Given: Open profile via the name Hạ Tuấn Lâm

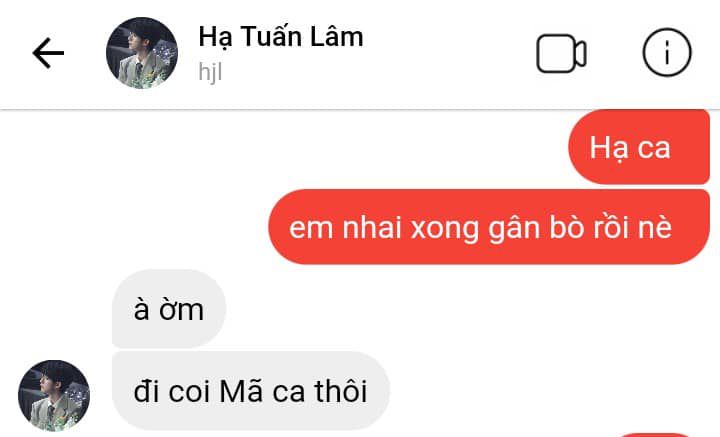Looking at the screenshot, I should click(281, 37).
